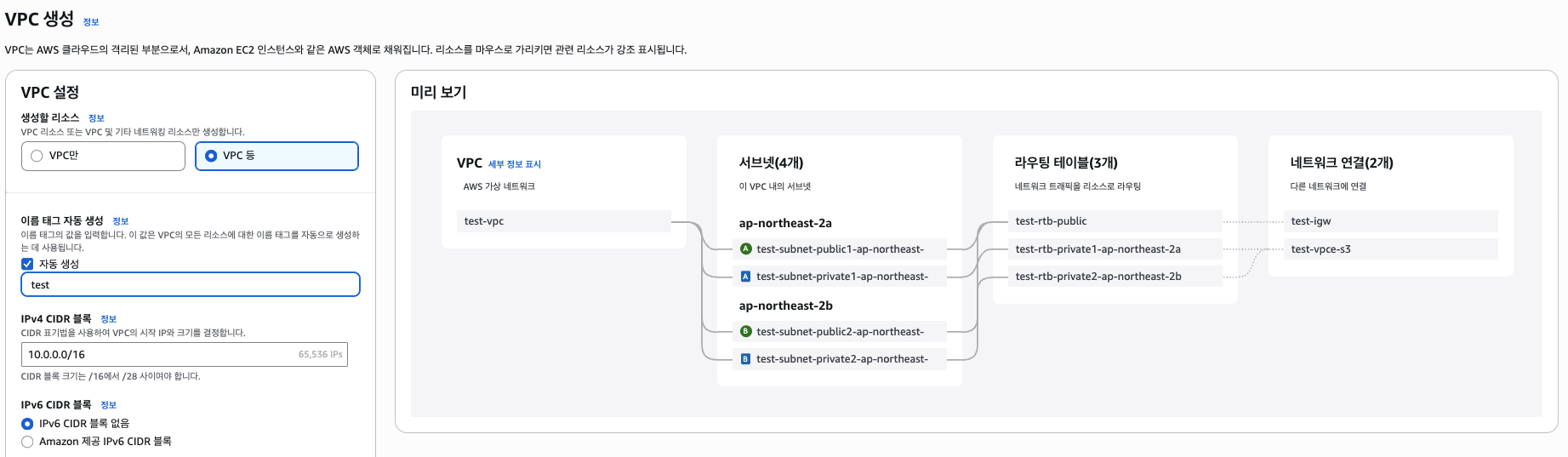Viewport: 1568px width, 457px height.
Task: Open '정보' link next to VPC 생성 title
Action: 91,22
